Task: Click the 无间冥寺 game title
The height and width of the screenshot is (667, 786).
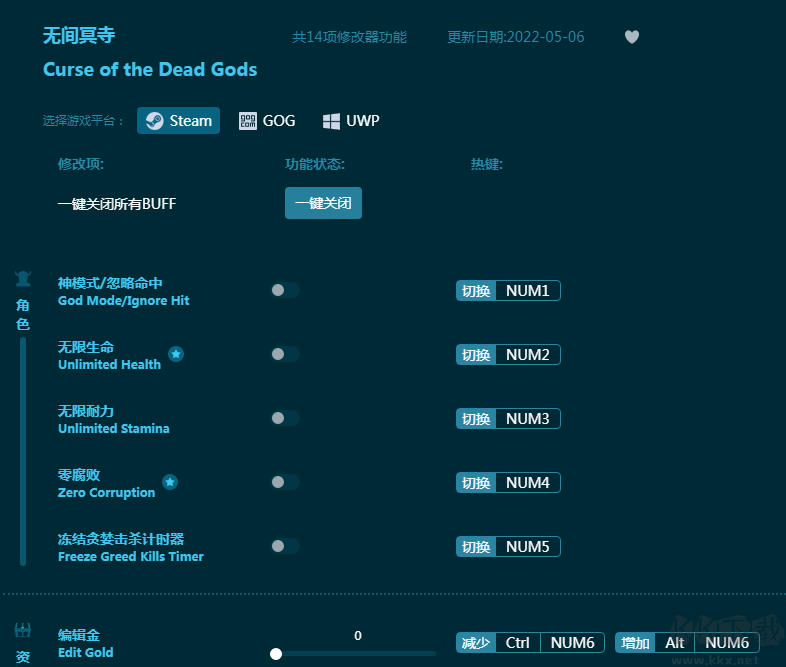Action: point(79,36)
